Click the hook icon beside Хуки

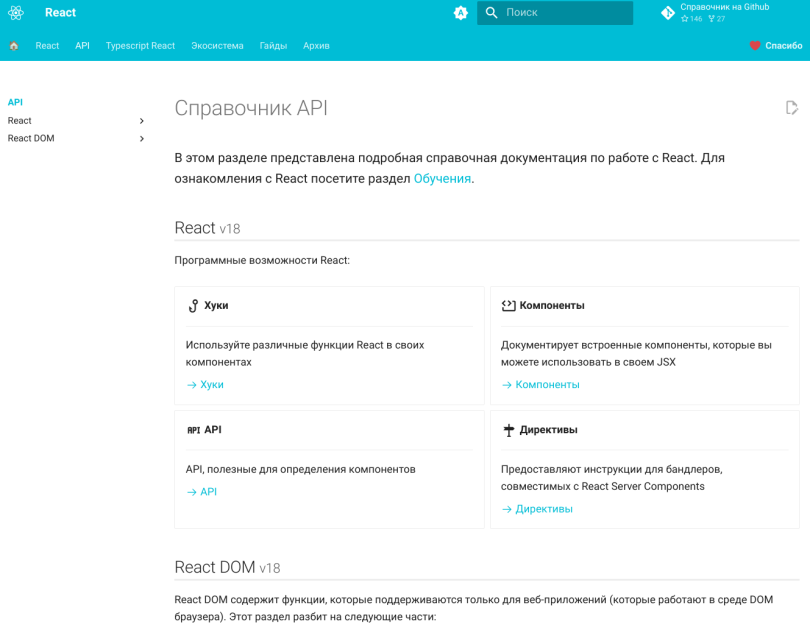pyautogui.click(x=193, y=306)
